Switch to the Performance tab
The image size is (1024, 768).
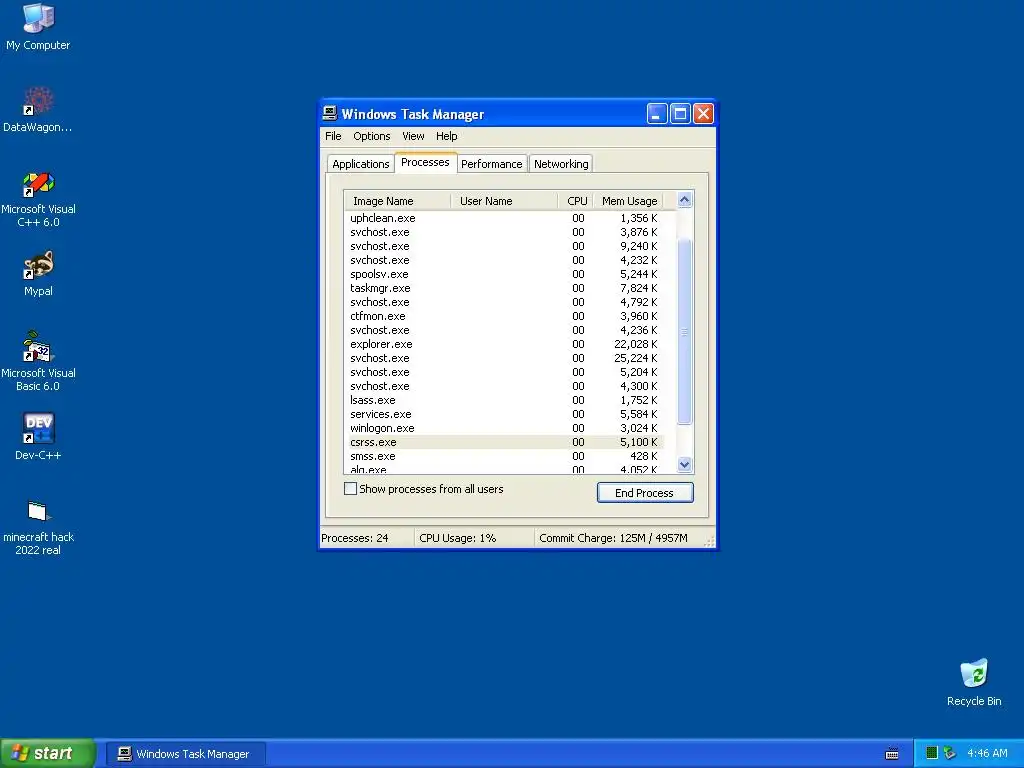point(492,164)
